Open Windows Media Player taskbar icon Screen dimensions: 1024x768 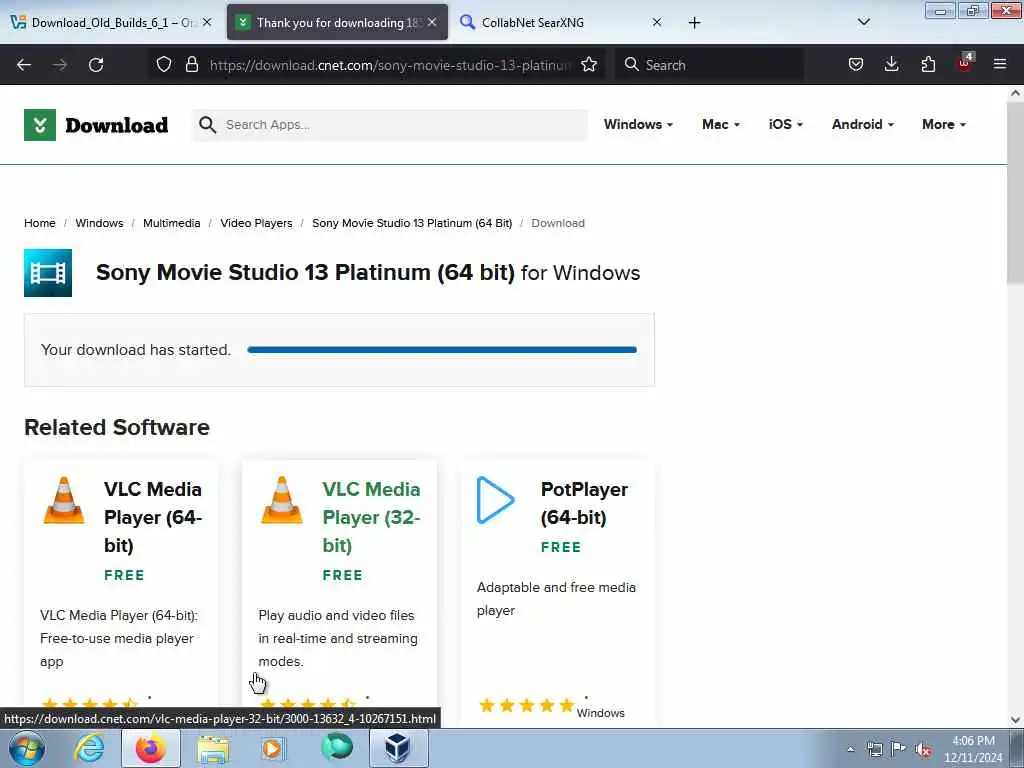[274, 748]
